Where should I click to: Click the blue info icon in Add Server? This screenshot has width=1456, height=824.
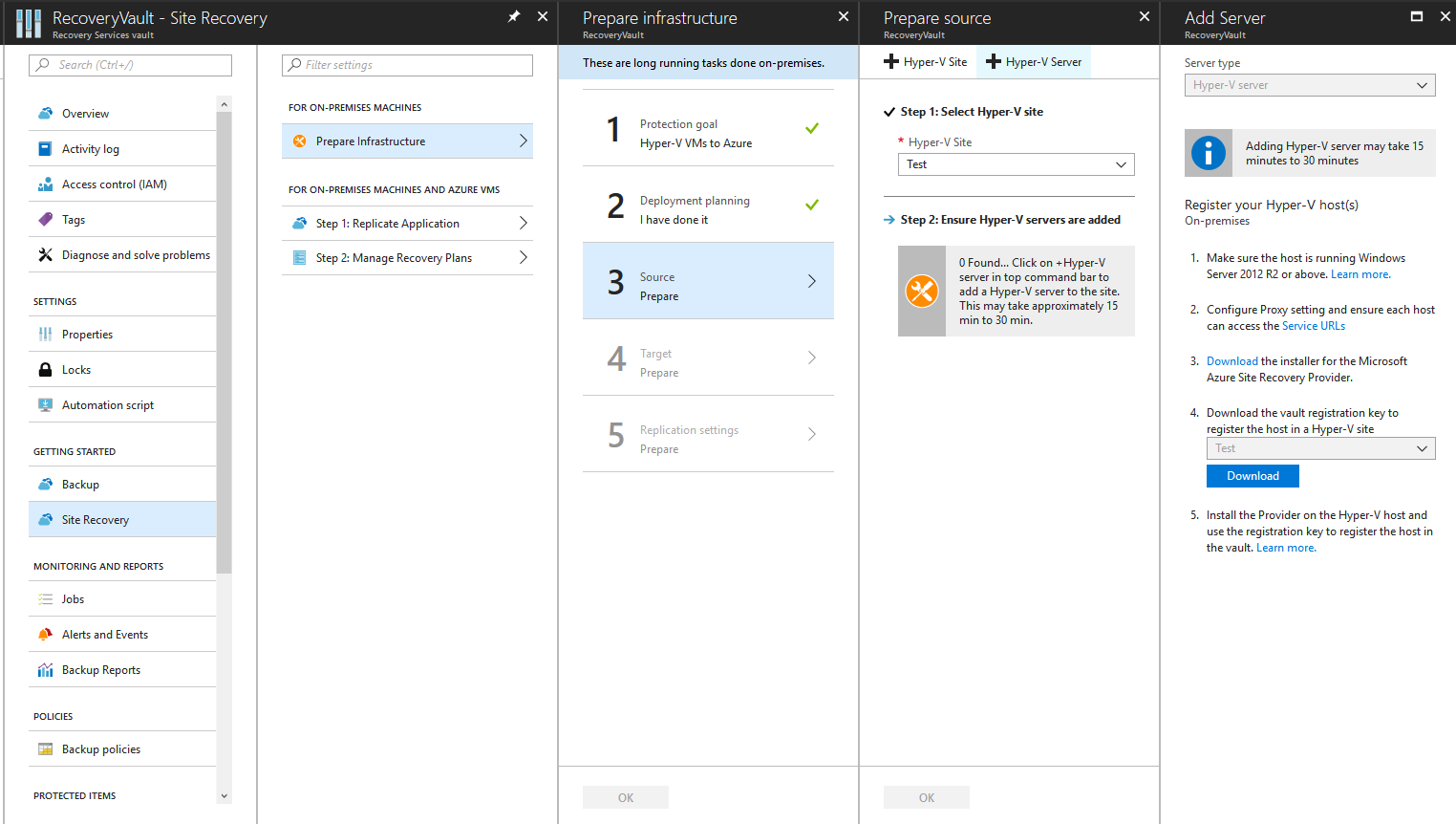1209,153
